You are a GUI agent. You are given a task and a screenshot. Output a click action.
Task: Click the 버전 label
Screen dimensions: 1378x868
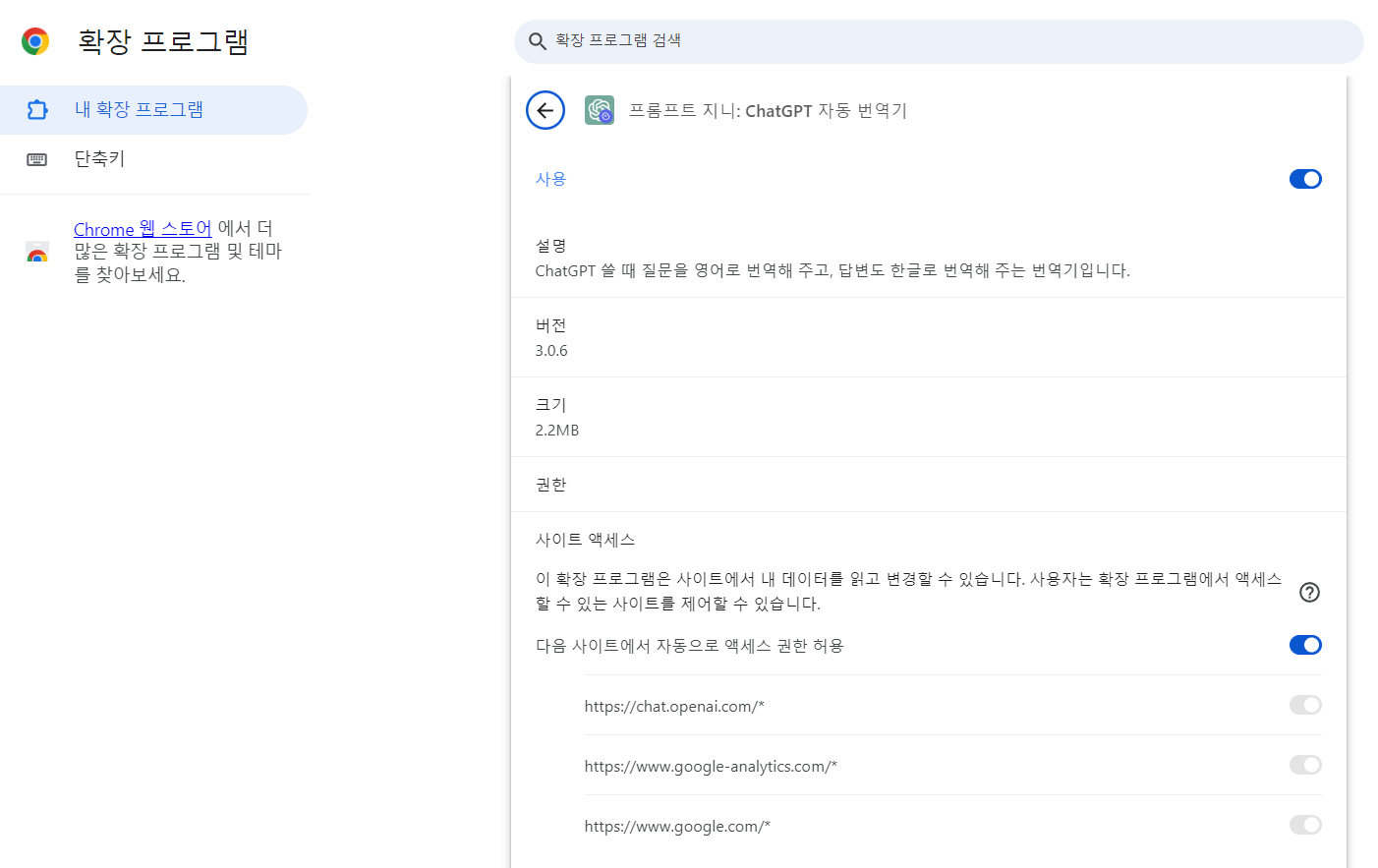(x=550, y=325)
